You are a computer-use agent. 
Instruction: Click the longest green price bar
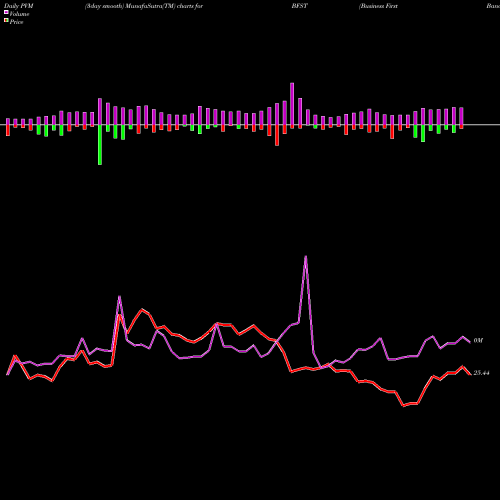pyautogui.click(x=100, y=145)
